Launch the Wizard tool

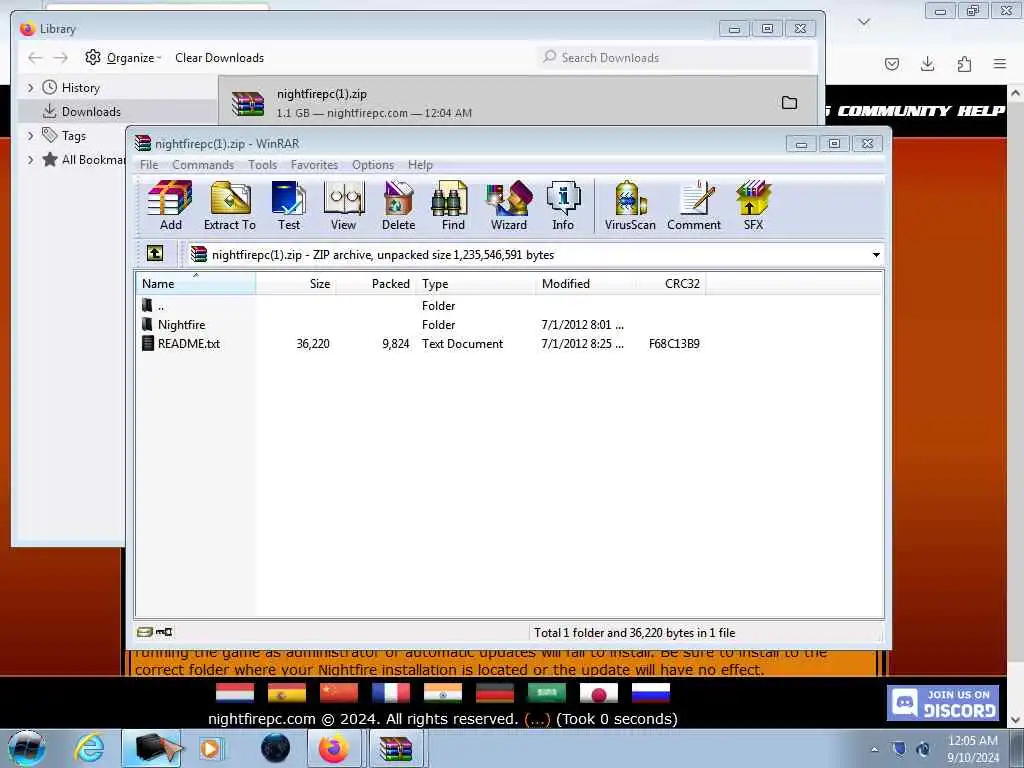point(509,206)
